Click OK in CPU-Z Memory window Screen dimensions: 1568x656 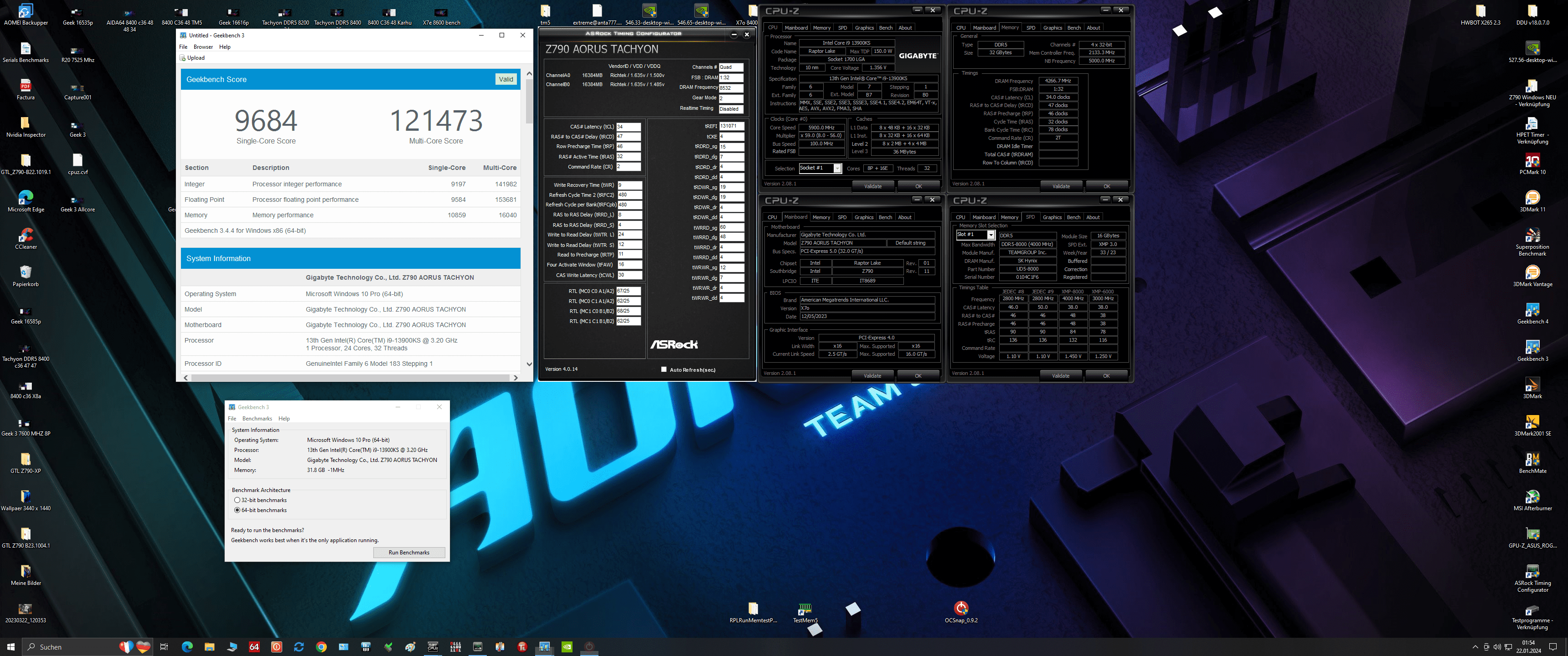pyautogui.click(x=1107, y=186)
